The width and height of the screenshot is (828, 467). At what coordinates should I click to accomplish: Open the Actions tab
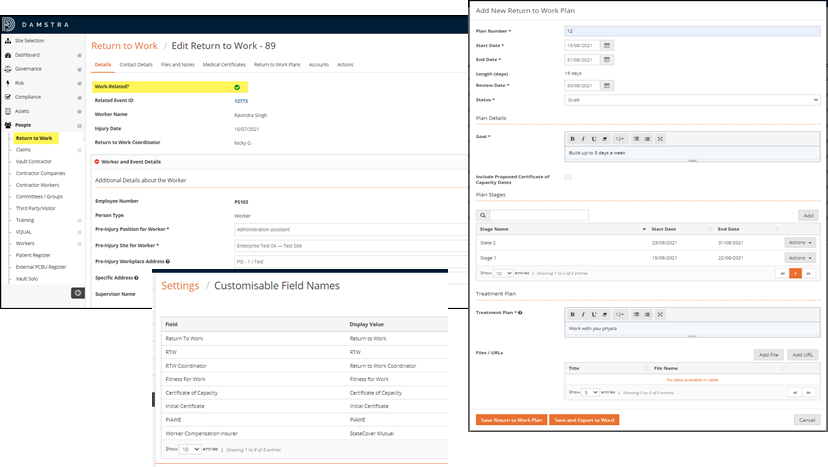tap(345, 64)
